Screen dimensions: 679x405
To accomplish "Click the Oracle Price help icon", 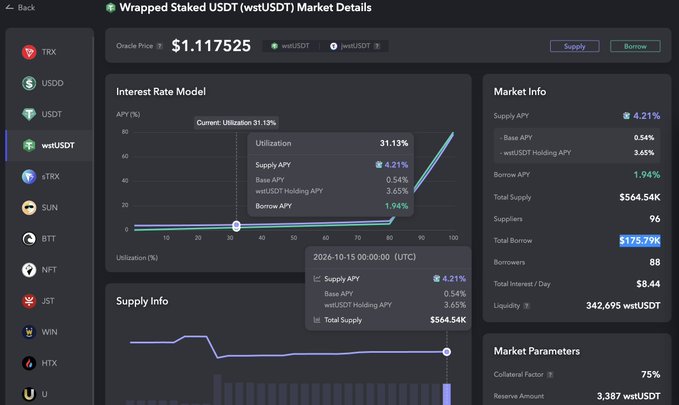I will point(160,46).
